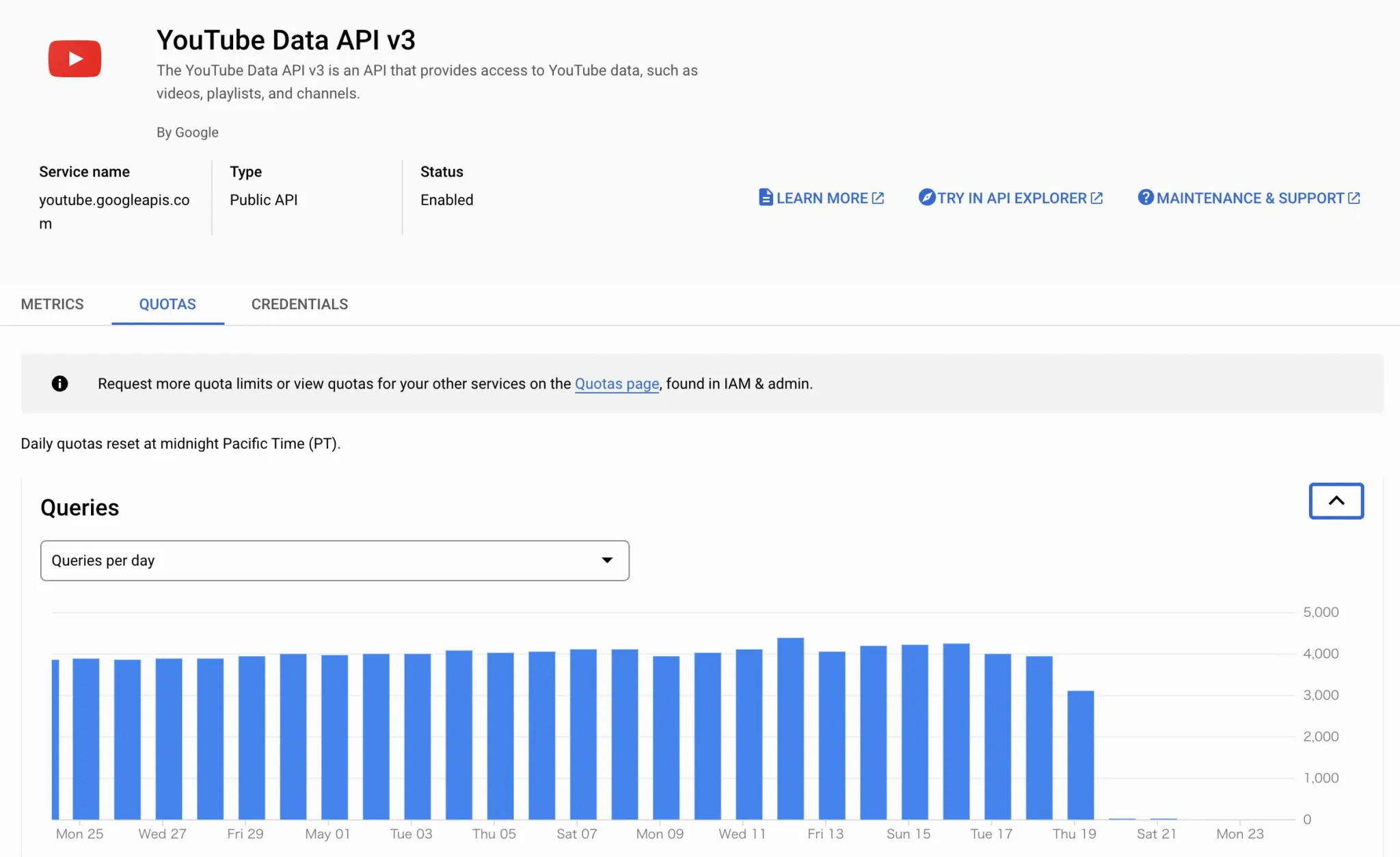Click the external-link icon after API Explorer

1096,198
